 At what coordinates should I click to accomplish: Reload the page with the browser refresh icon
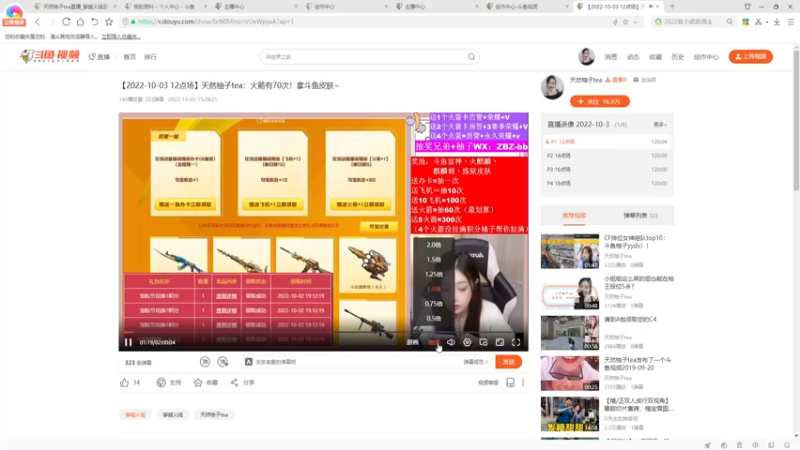[66, 21]
